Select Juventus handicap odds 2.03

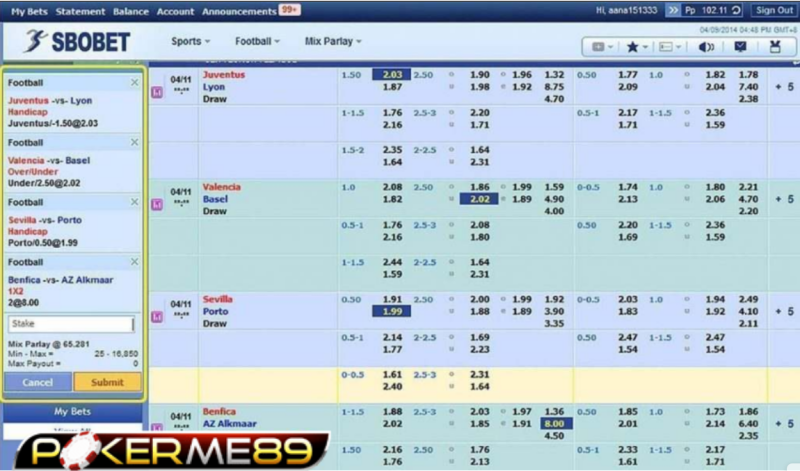[392, 75]
